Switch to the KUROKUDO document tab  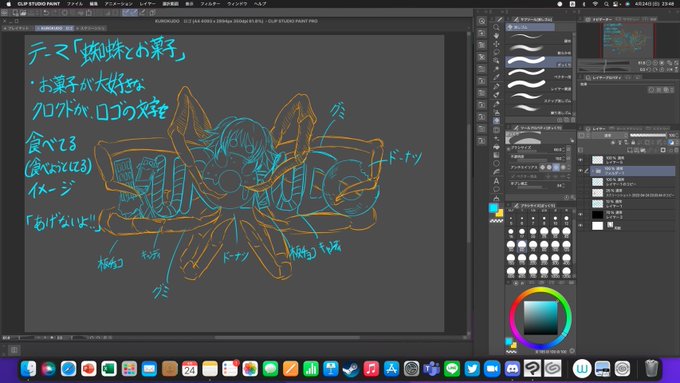54,28
